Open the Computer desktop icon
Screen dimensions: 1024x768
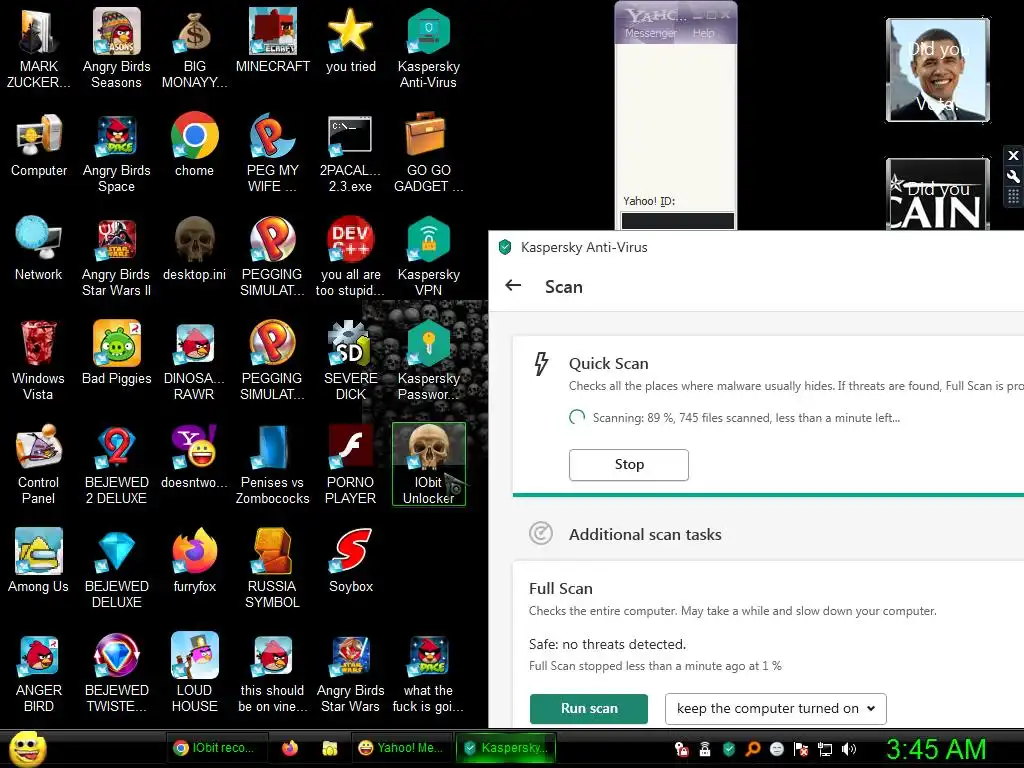(38, 144)
